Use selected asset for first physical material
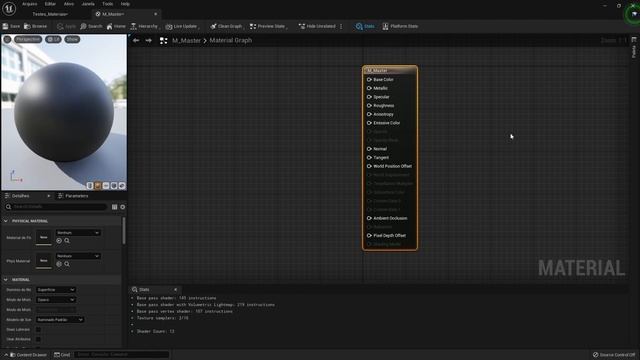 tap(59, 241)
